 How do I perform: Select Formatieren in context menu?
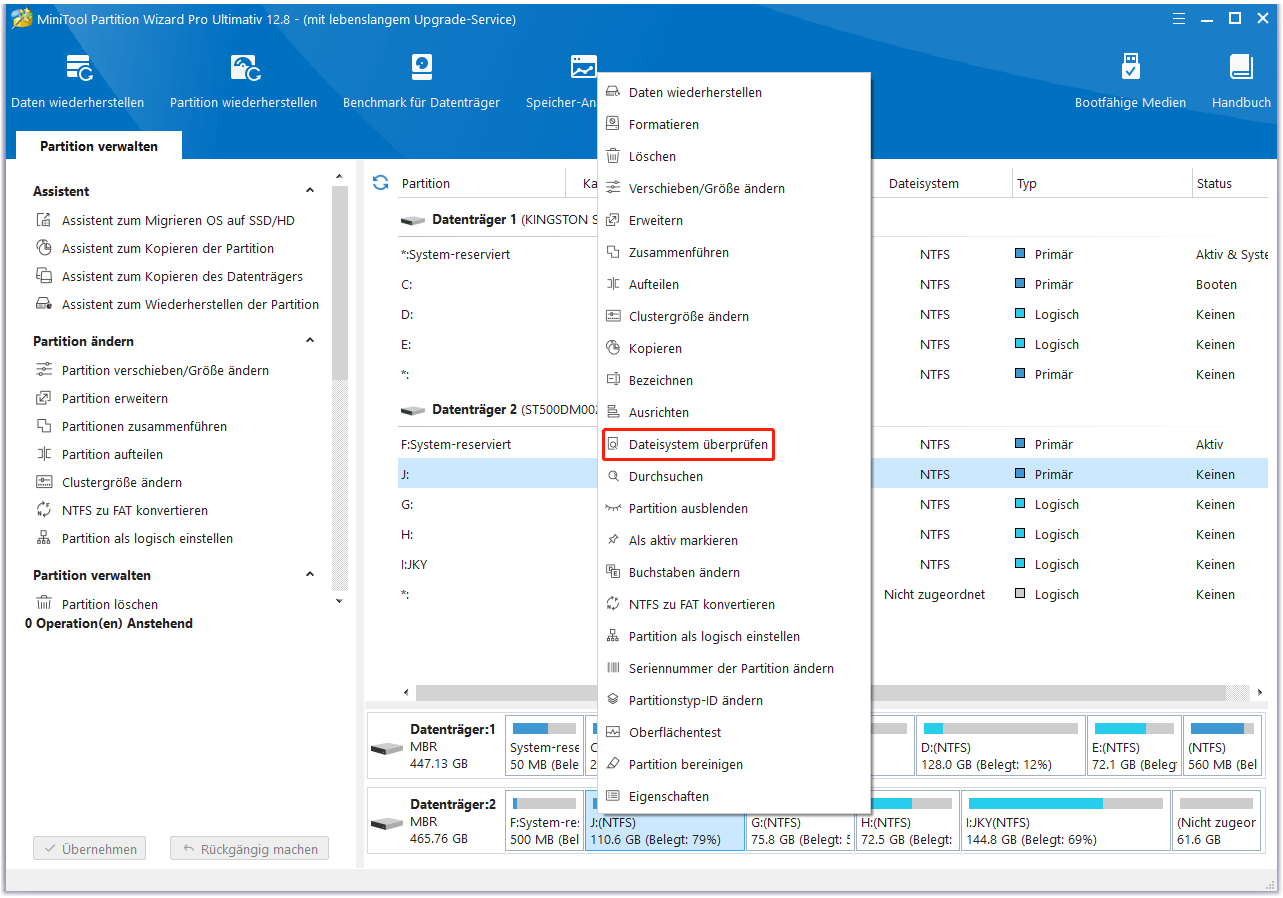point(734,124)
